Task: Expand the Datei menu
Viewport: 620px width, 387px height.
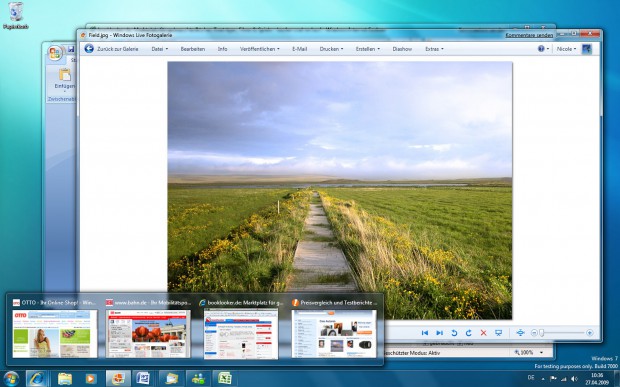Action: tap(159, 49)
